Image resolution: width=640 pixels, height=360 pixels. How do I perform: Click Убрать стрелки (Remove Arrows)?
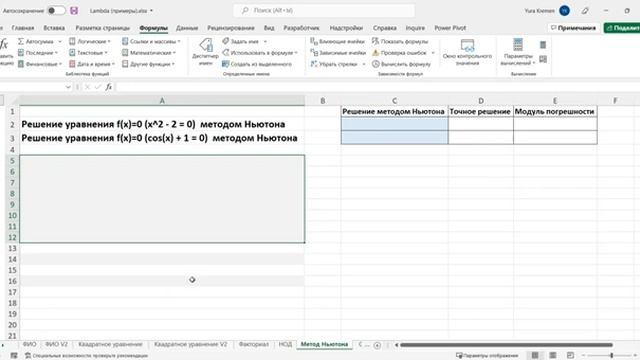(x=334, y=64)
